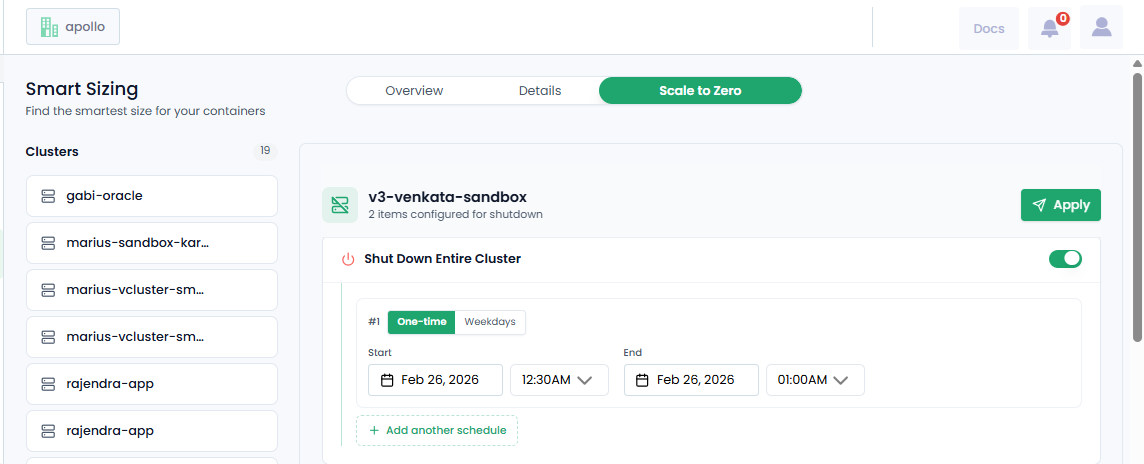
Task: Select the marius-sandbox-kar... cluster in list
Action: pyautogui.click(x=151, y=243)
